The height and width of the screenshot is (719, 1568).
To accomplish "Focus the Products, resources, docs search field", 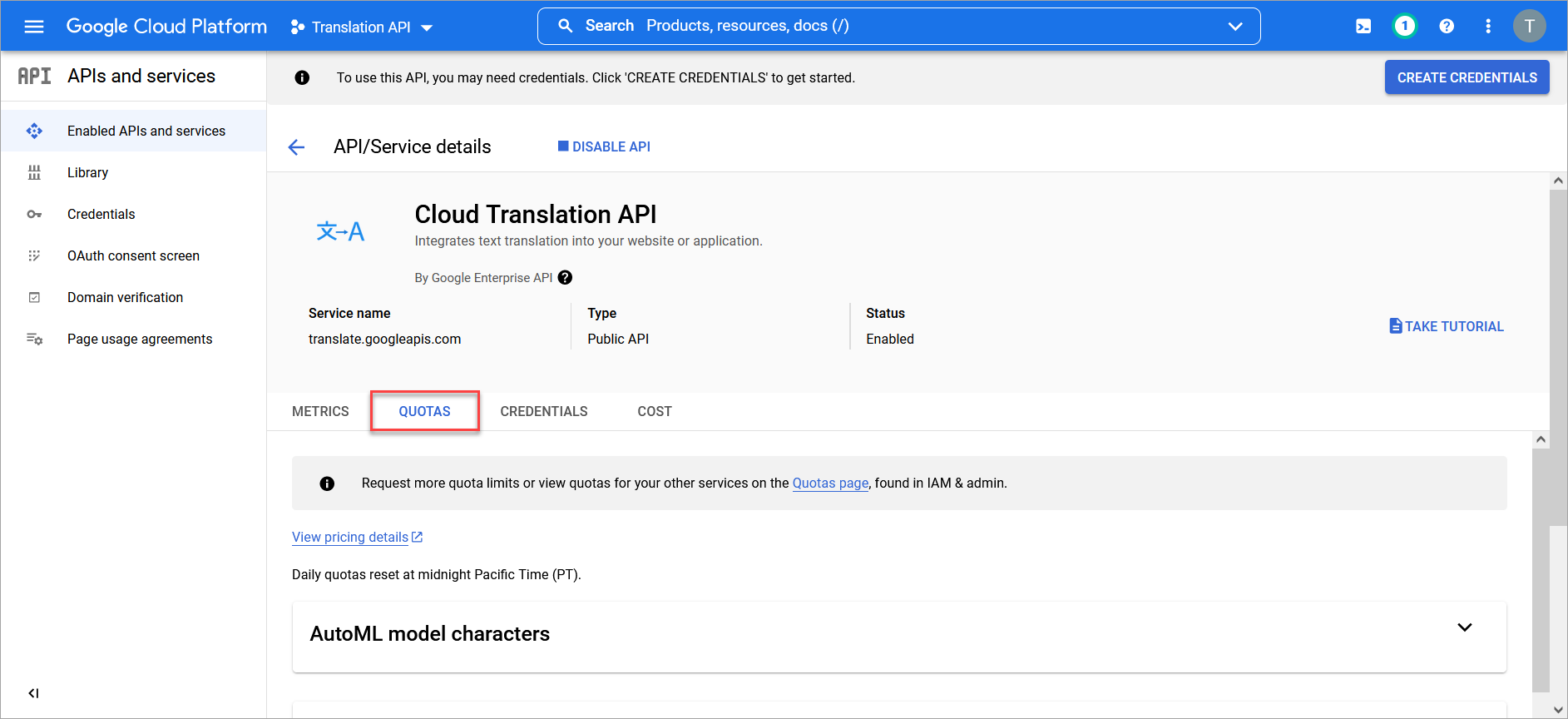I will point(898,26).
